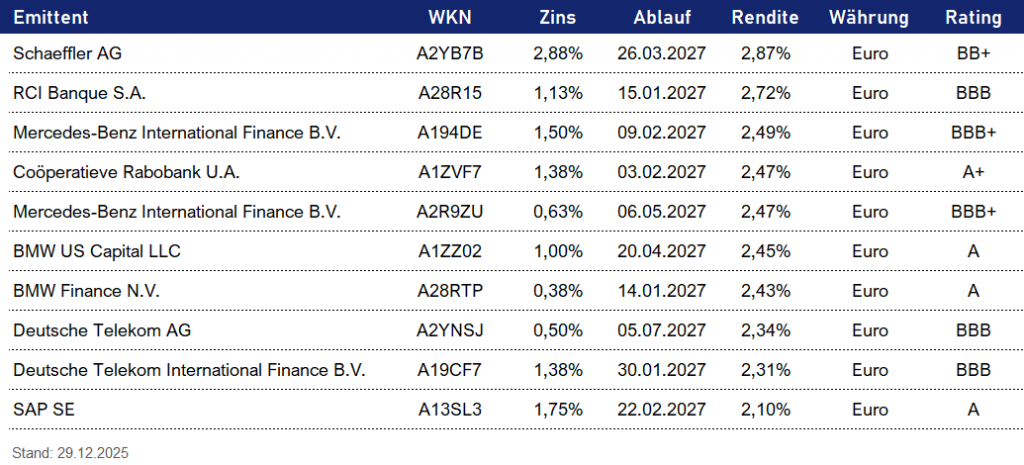
Task: Open Deutsche Telekom International Finance B.V.
Action: coord(189,370)
